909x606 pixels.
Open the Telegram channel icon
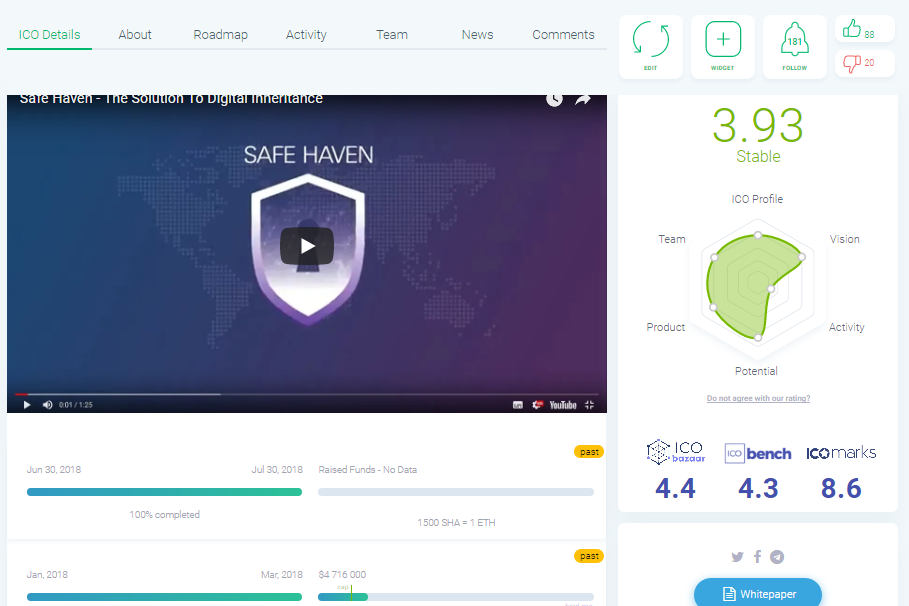click(777, 557)
